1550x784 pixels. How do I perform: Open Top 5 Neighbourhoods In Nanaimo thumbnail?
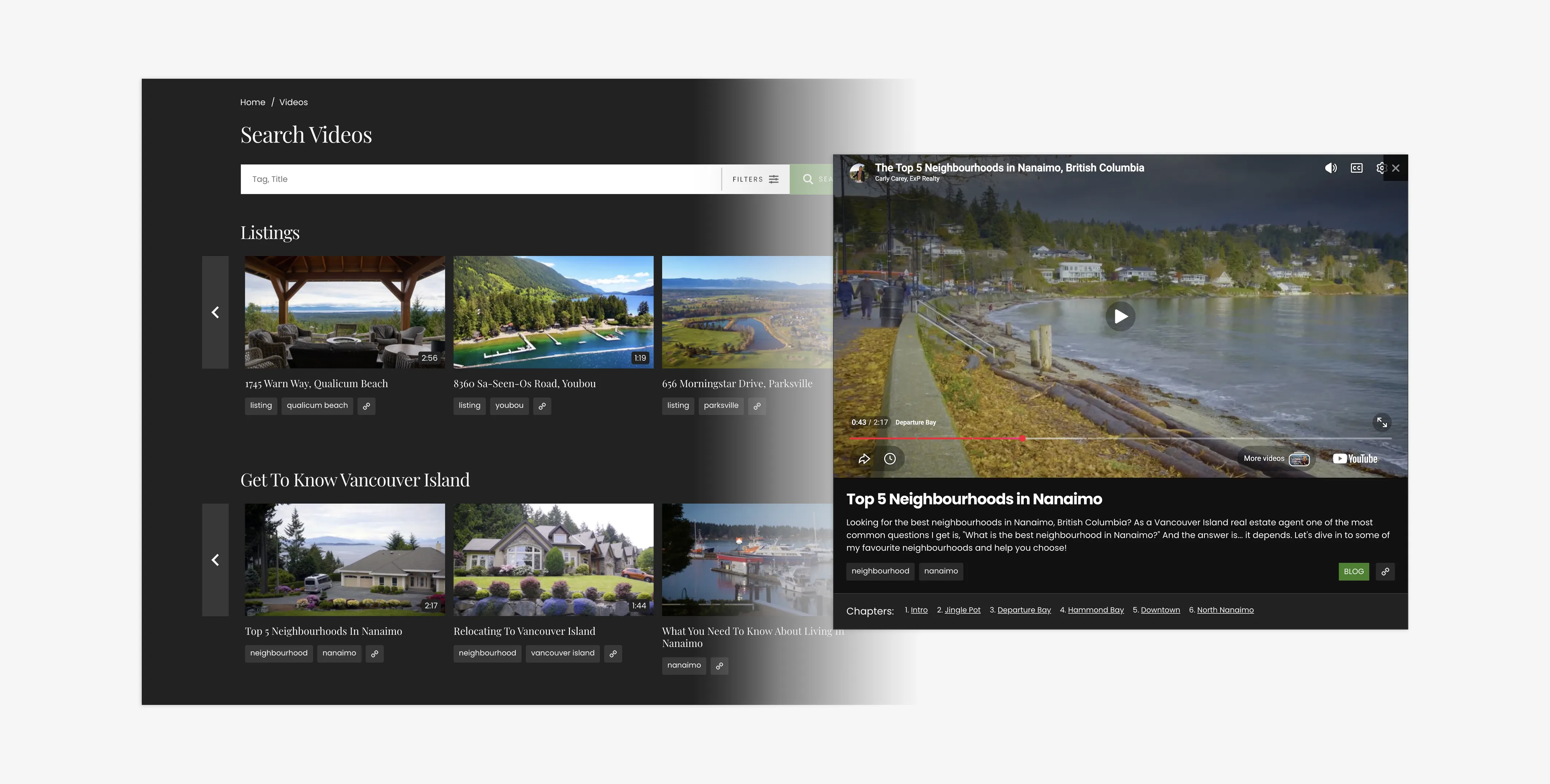click(x=345, y=560)
